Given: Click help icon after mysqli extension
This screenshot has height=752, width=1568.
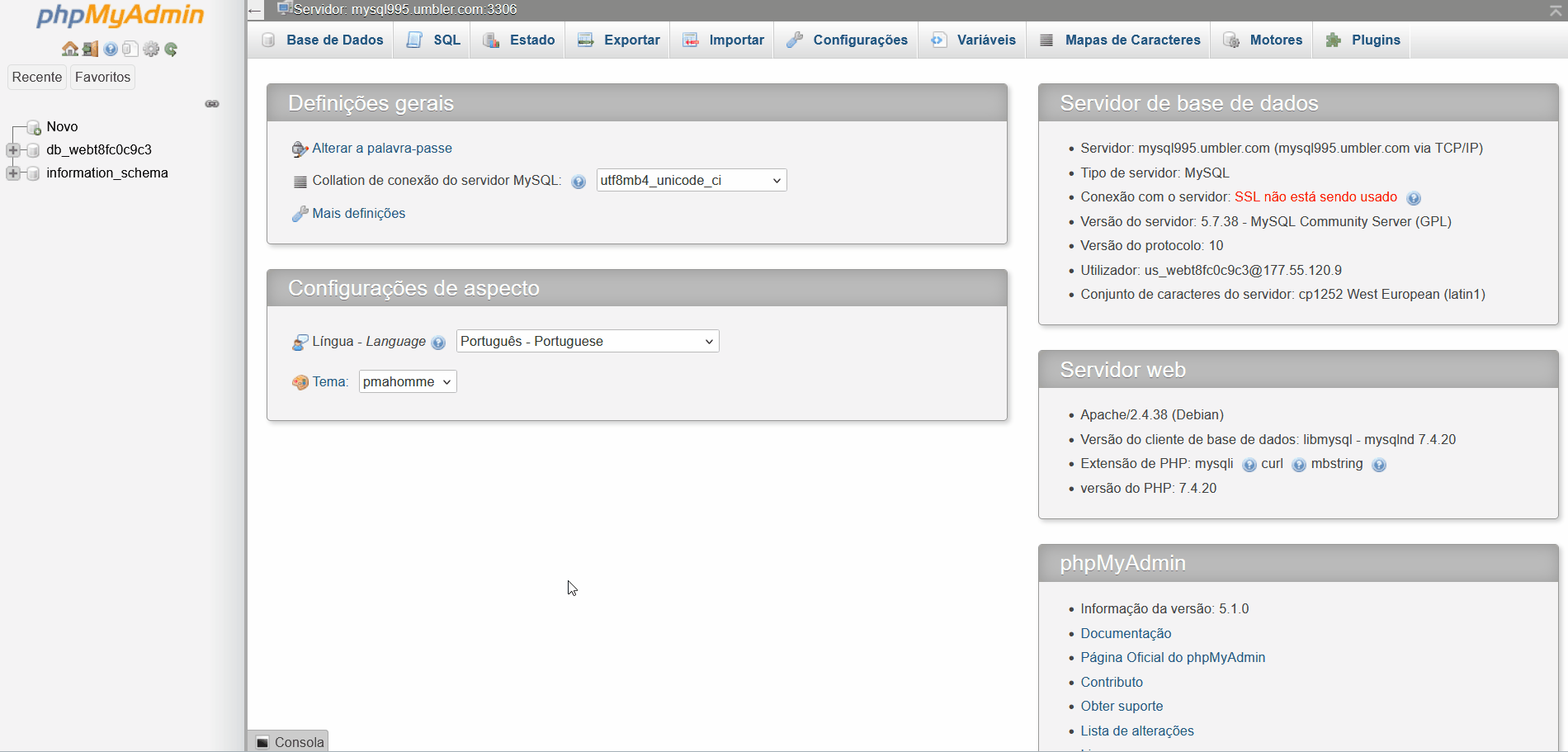Looking at the screenshot, I should point(1249,465).
